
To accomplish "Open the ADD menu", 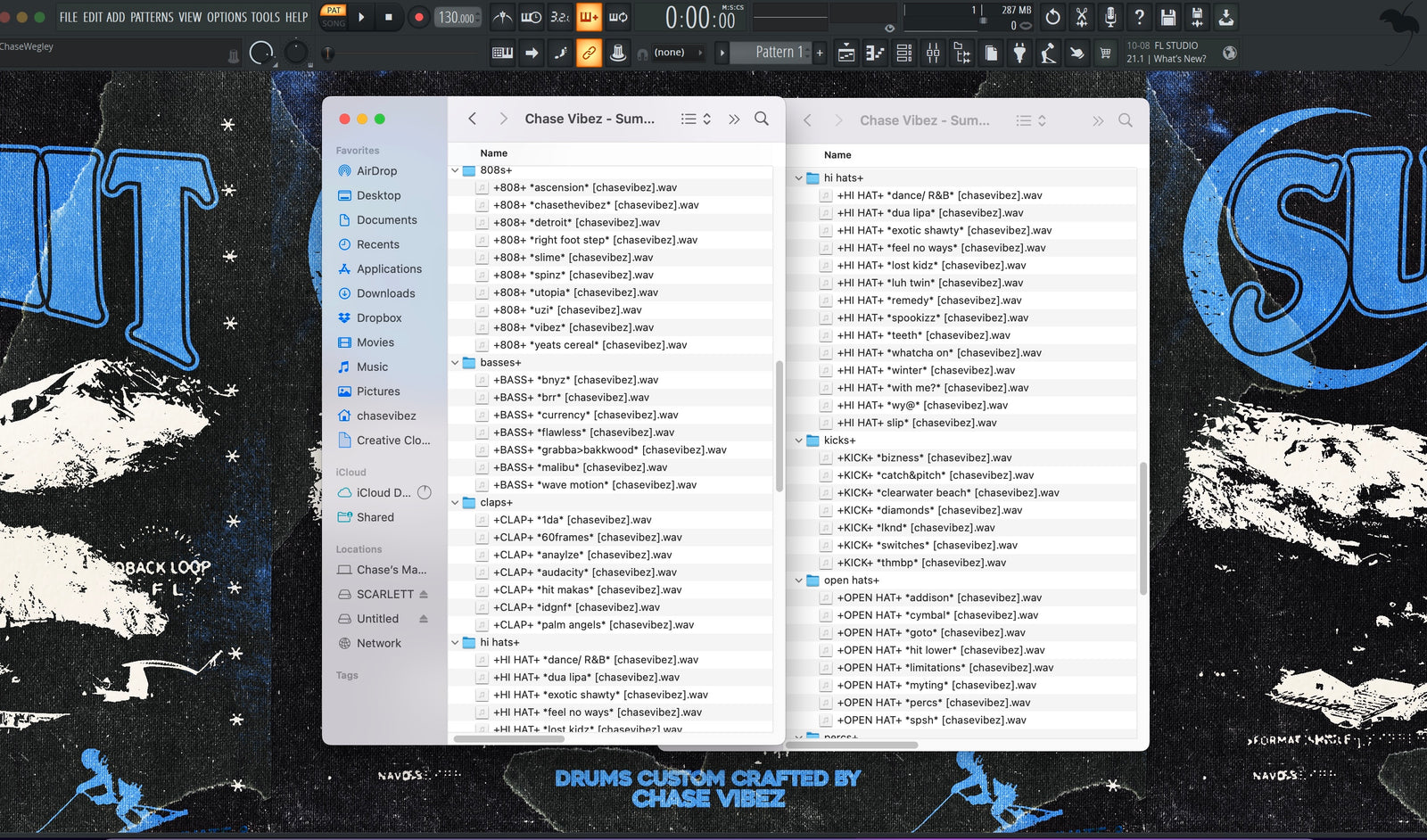I will pyautogui.click(x=116, y=17).
